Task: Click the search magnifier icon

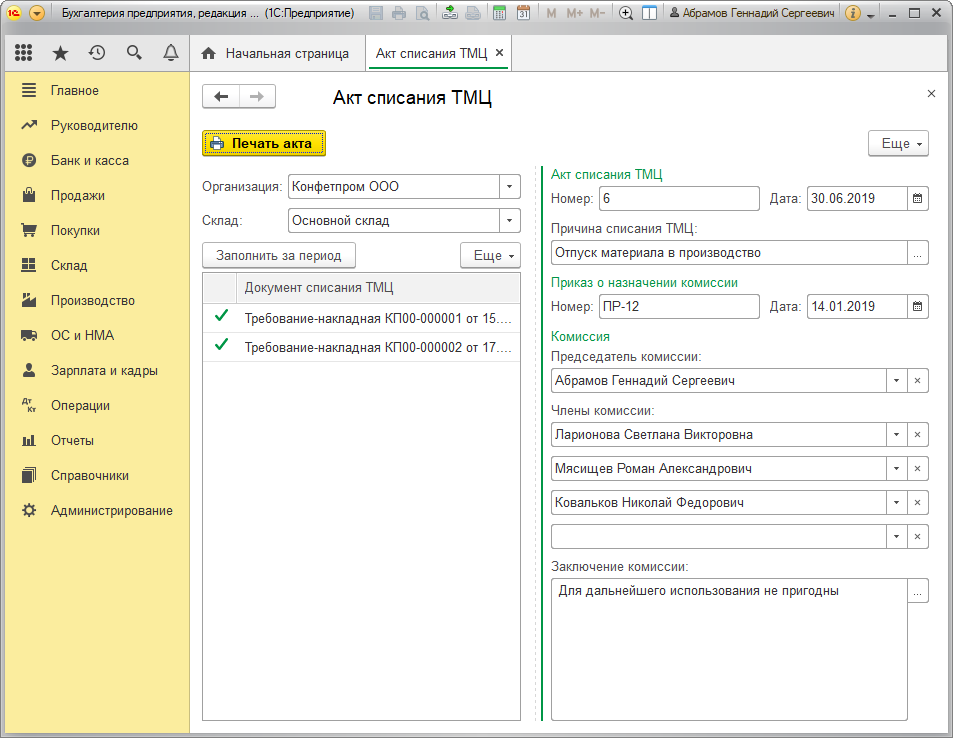Action: coord(134,53)
